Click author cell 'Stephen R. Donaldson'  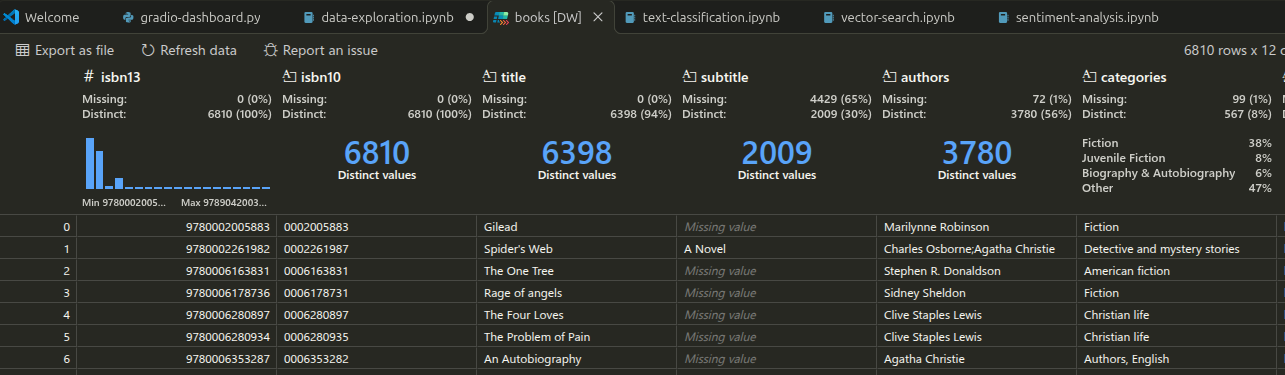tap(976, 271)
